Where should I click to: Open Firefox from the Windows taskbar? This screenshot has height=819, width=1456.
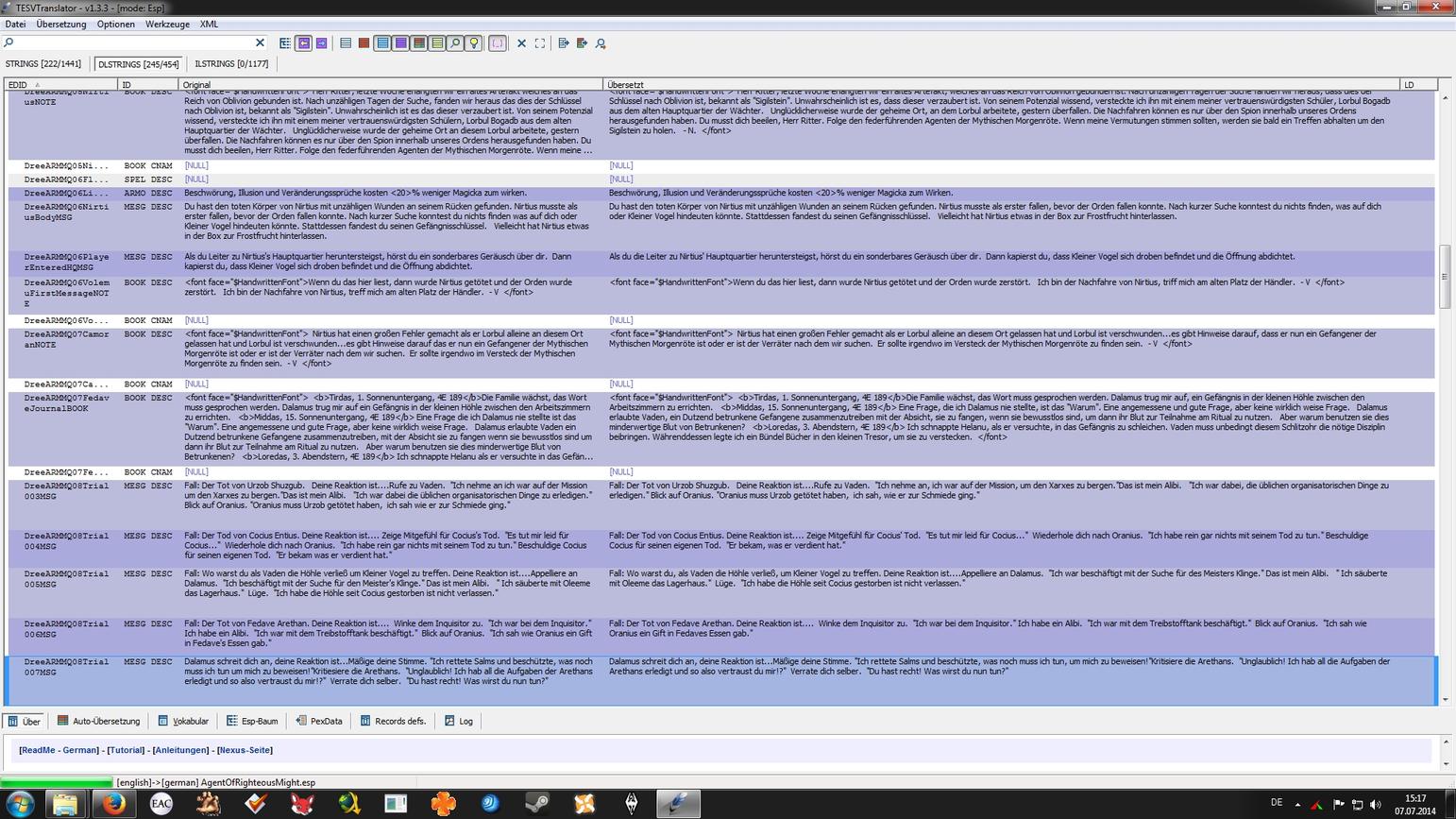[x=113, y=804]
